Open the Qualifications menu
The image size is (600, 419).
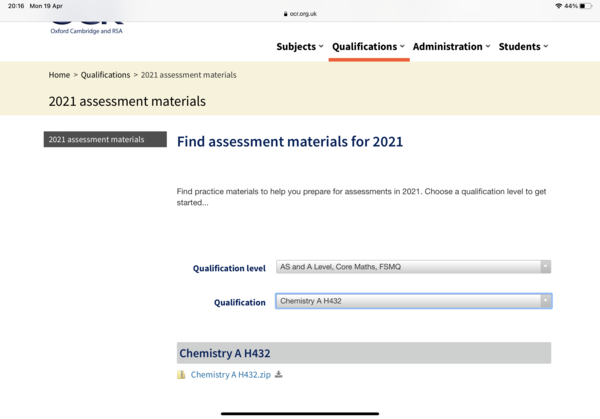point(368,47)
